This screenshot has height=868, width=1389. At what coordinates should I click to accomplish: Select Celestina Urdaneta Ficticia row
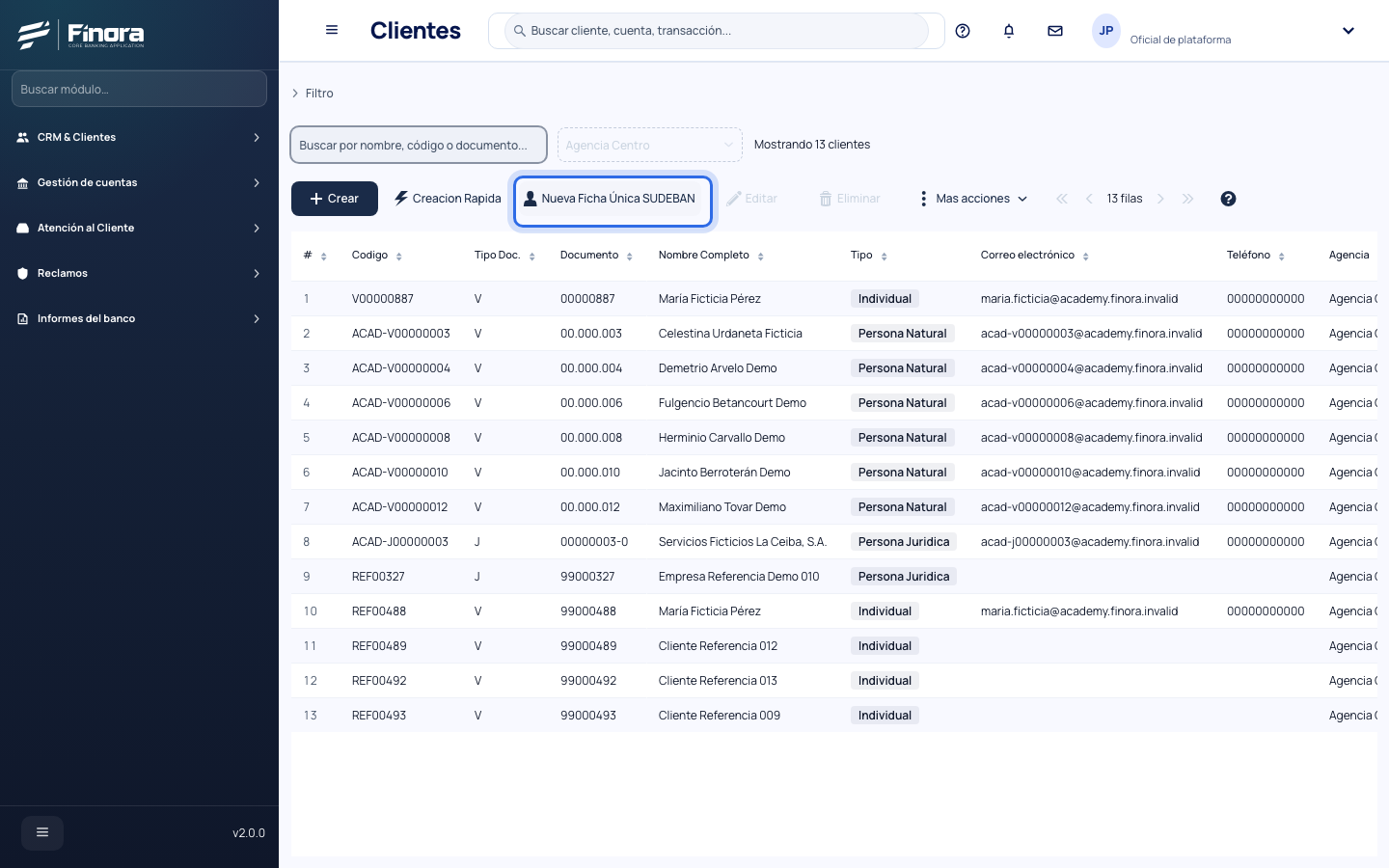click(834, 334)
